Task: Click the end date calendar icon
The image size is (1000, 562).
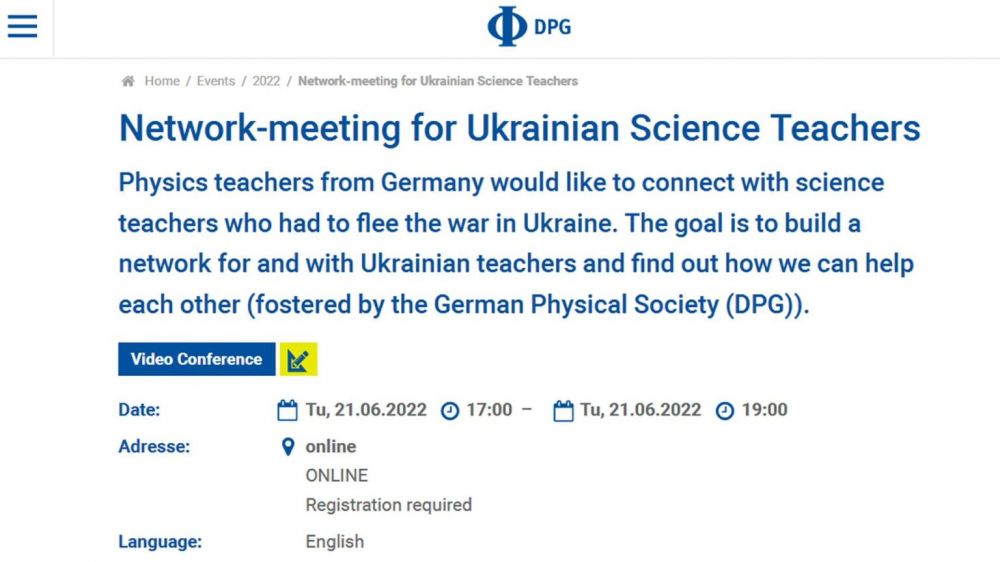Action: click(563, 410)
